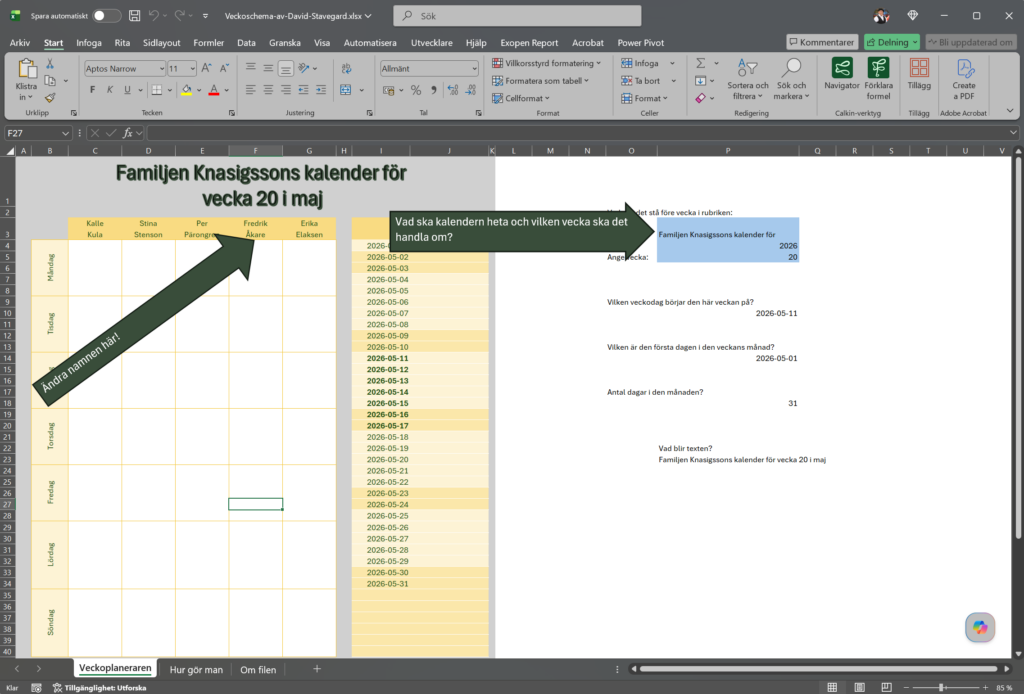Viewport: 1024px width, 694px height.
Task: Toggle bottom vertical alignment
Action: (285, 68)
